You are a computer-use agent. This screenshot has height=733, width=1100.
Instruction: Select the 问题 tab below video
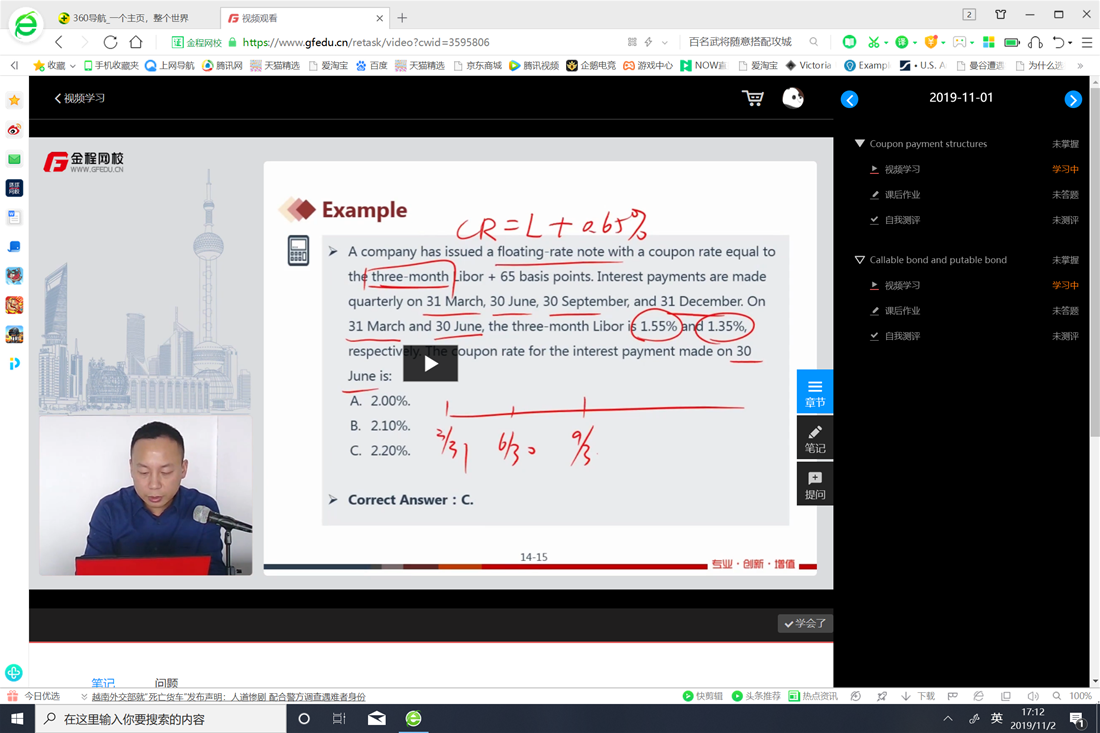point(166,683)
